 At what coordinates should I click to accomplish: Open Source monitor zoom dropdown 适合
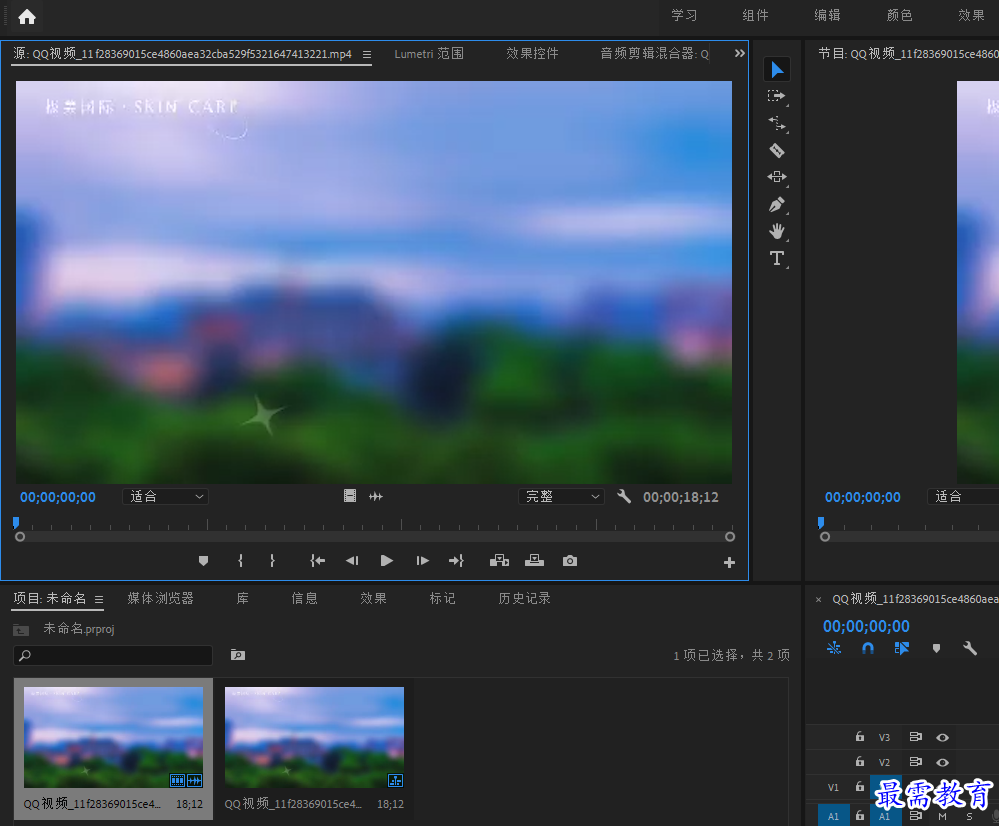pyautogui.click(x=166, y=496)
